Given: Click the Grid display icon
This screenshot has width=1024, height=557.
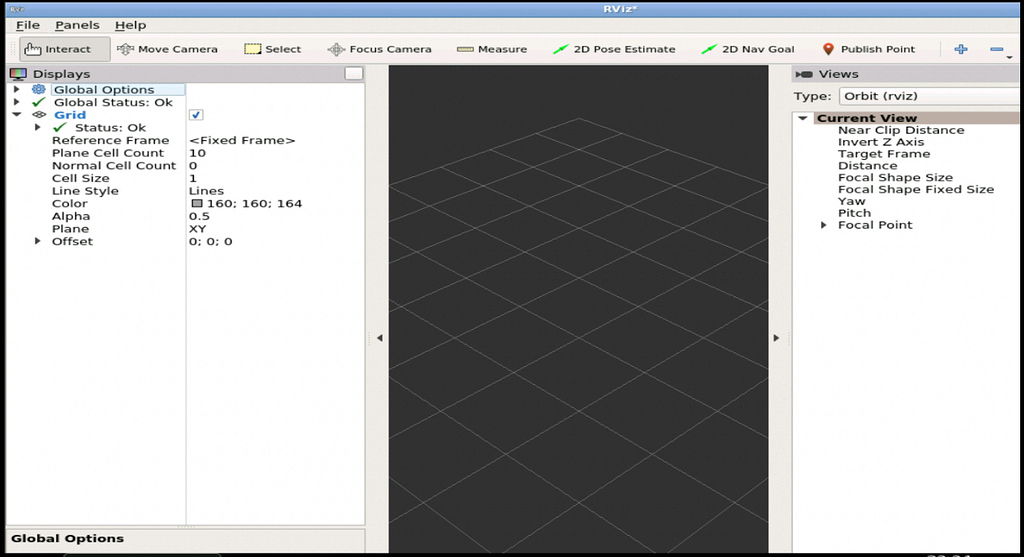Looking at the screenshot, I should click(39, 115).
